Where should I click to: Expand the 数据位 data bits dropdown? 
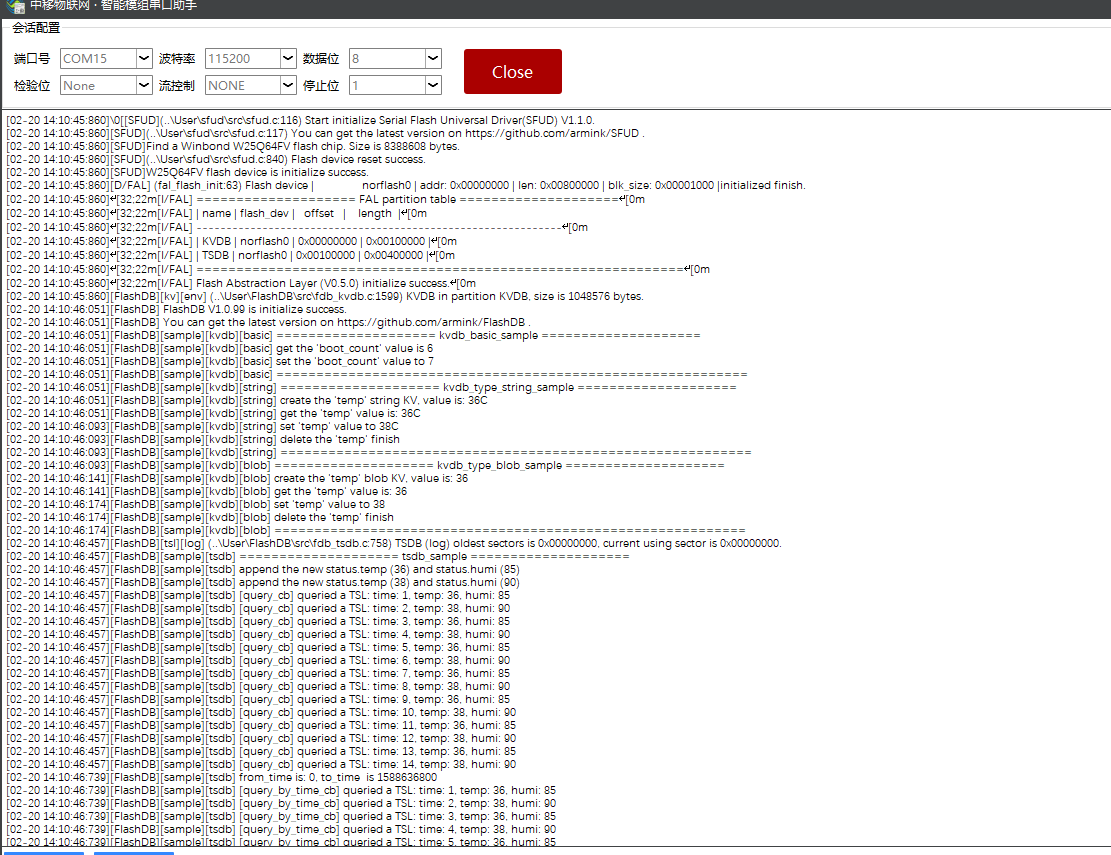pyautogui.click(x=432, y=58)
